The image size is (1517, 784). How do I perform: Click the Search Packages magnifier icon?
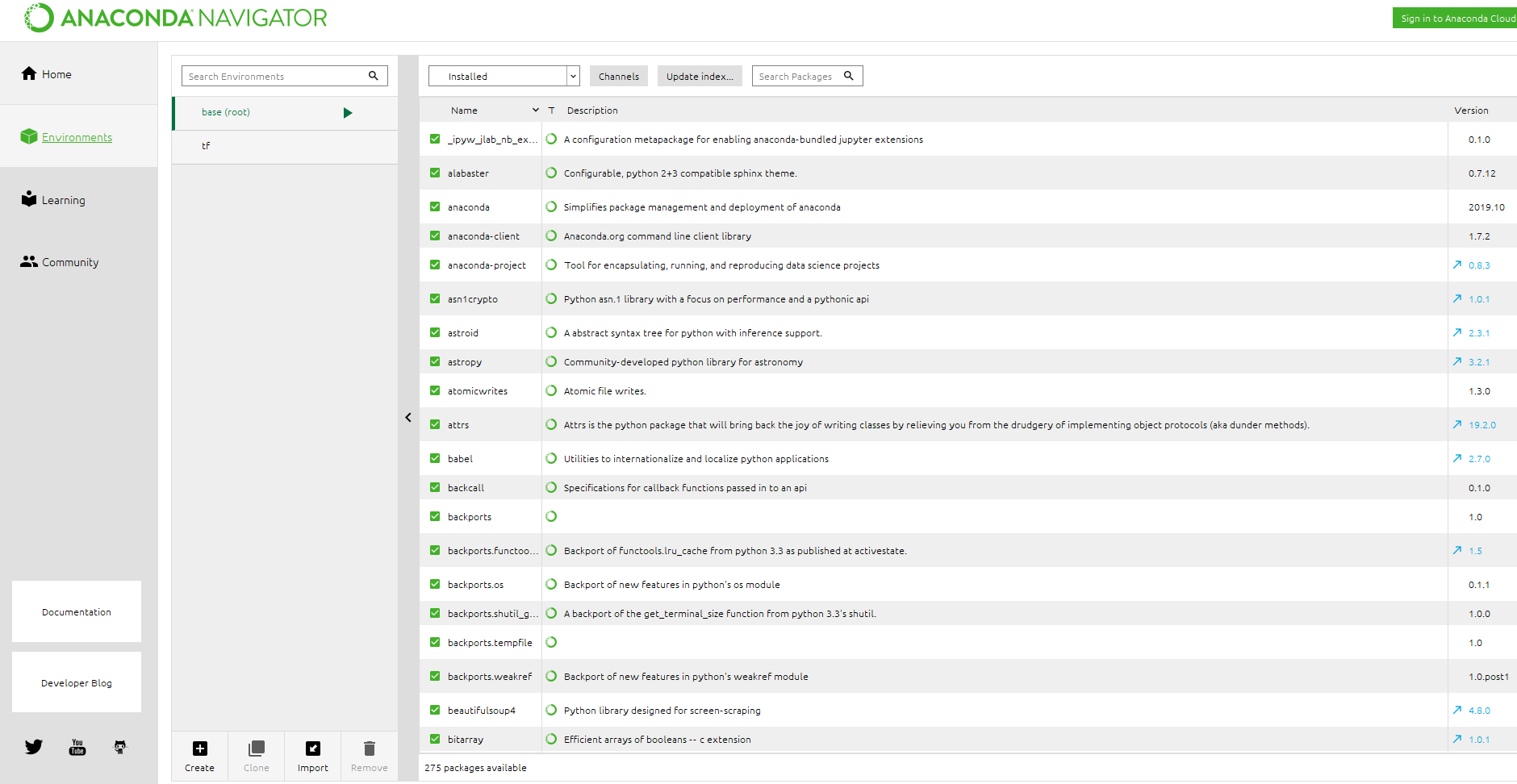pyautogui.click(x=849, y=76)
